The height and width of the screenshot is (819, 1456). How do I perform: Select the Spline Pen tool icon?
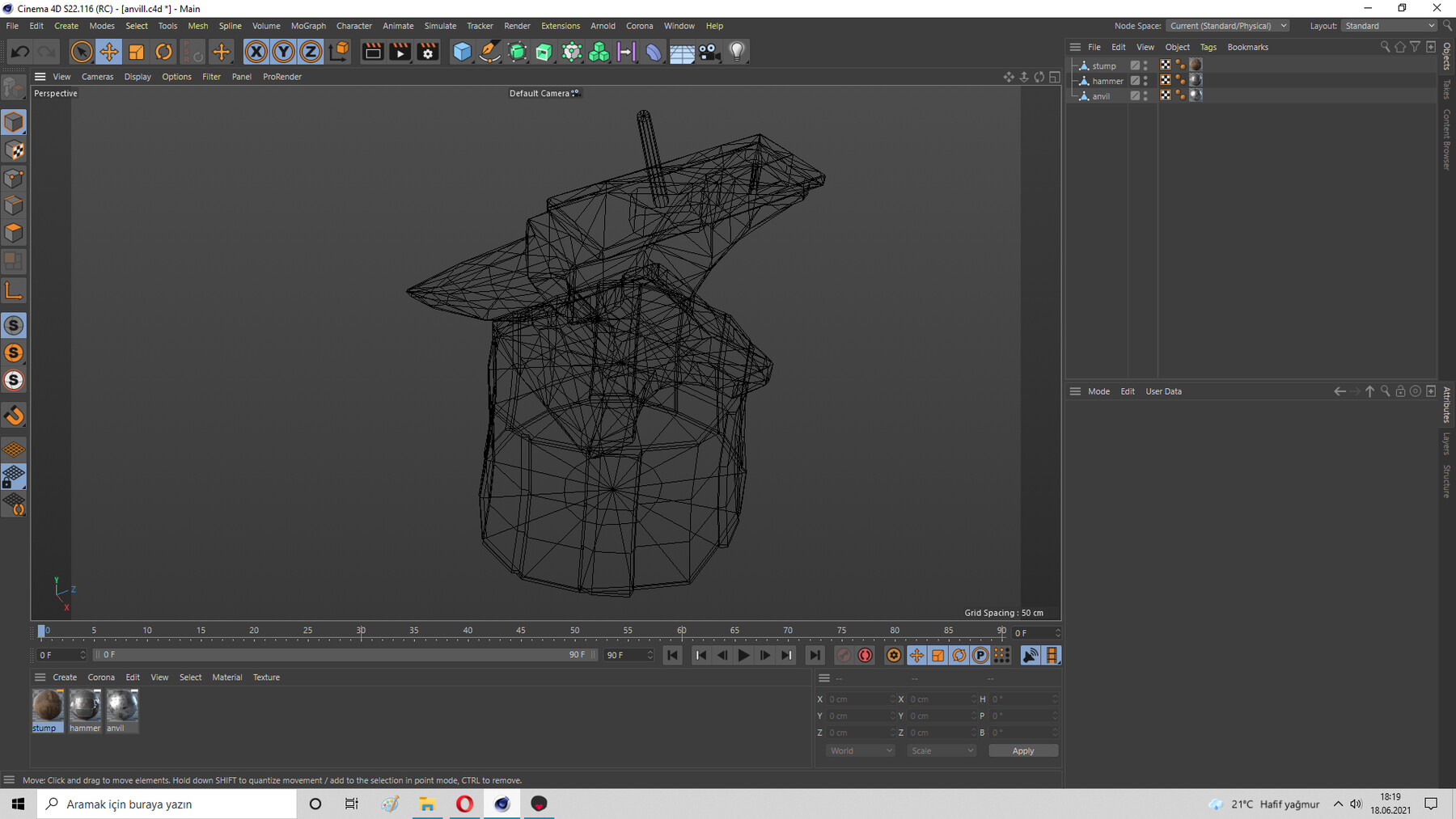click(x=489, y=52)
